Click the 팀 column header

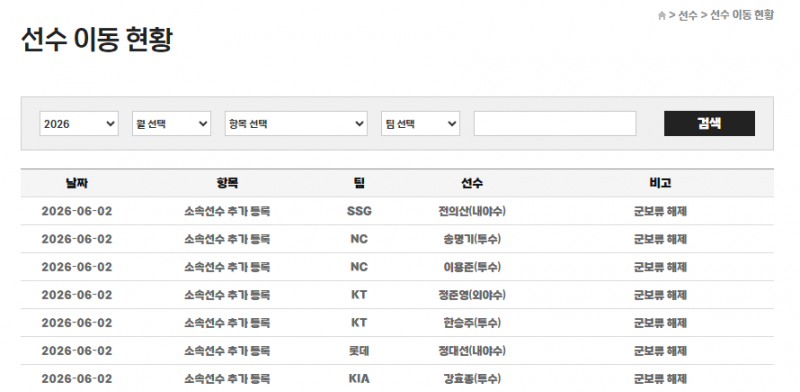(x=359, y=183)
